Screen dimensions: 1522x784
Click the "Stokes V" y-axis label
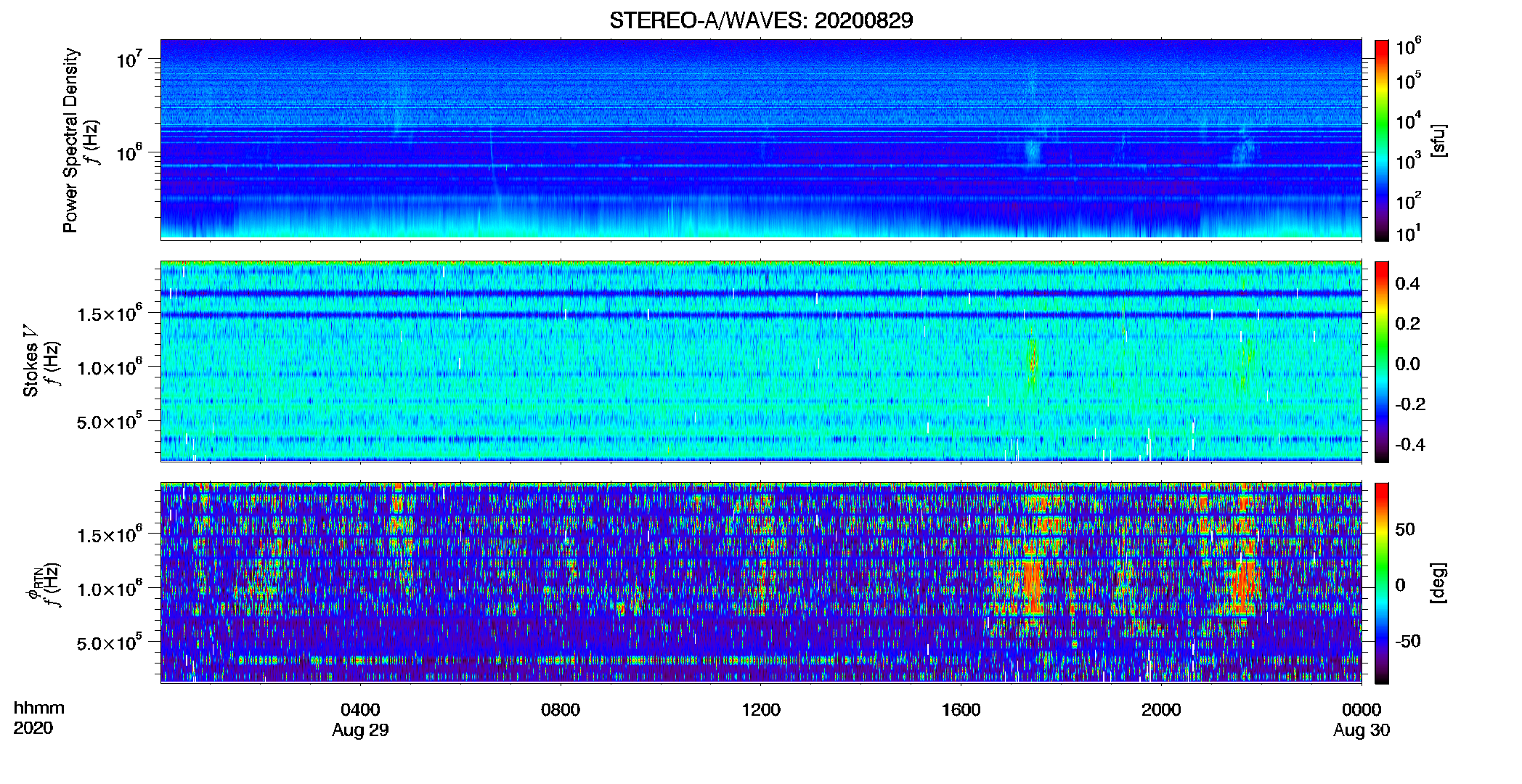click(31, 362)
